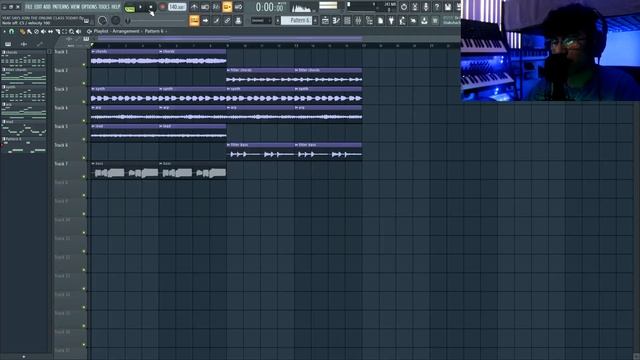The width and height of the screenshot is (640, 360).
Task: Open the Piano roll view icon
Action: 336,20
